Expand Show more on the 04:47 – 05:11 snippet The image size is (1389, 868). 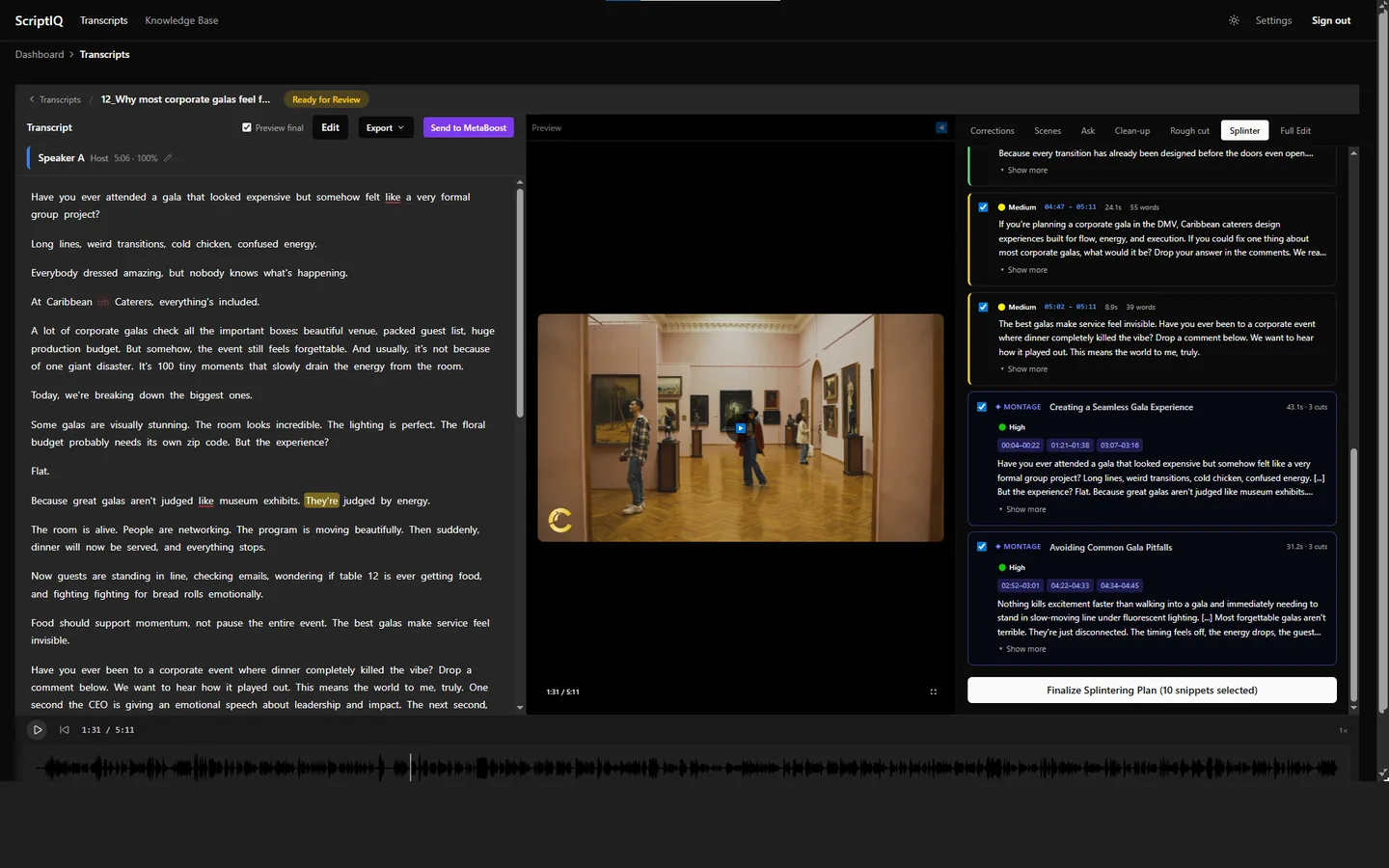[x=1023, y=270]
